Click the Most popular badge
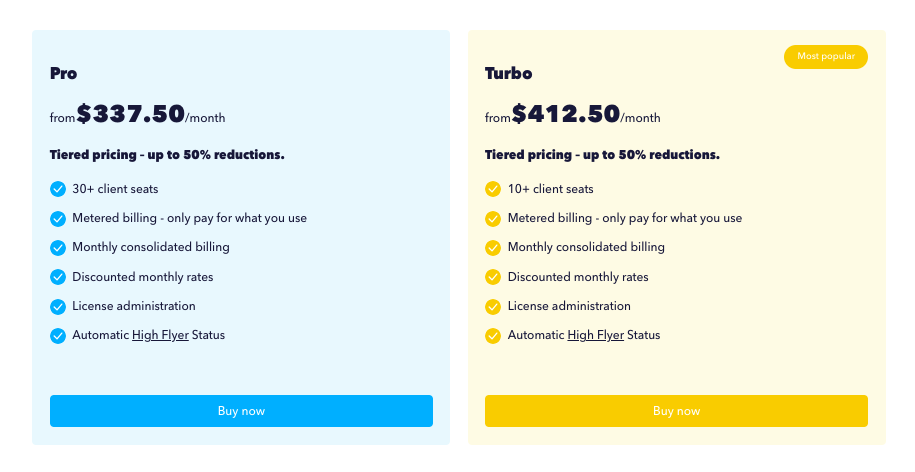 [825, 57]
